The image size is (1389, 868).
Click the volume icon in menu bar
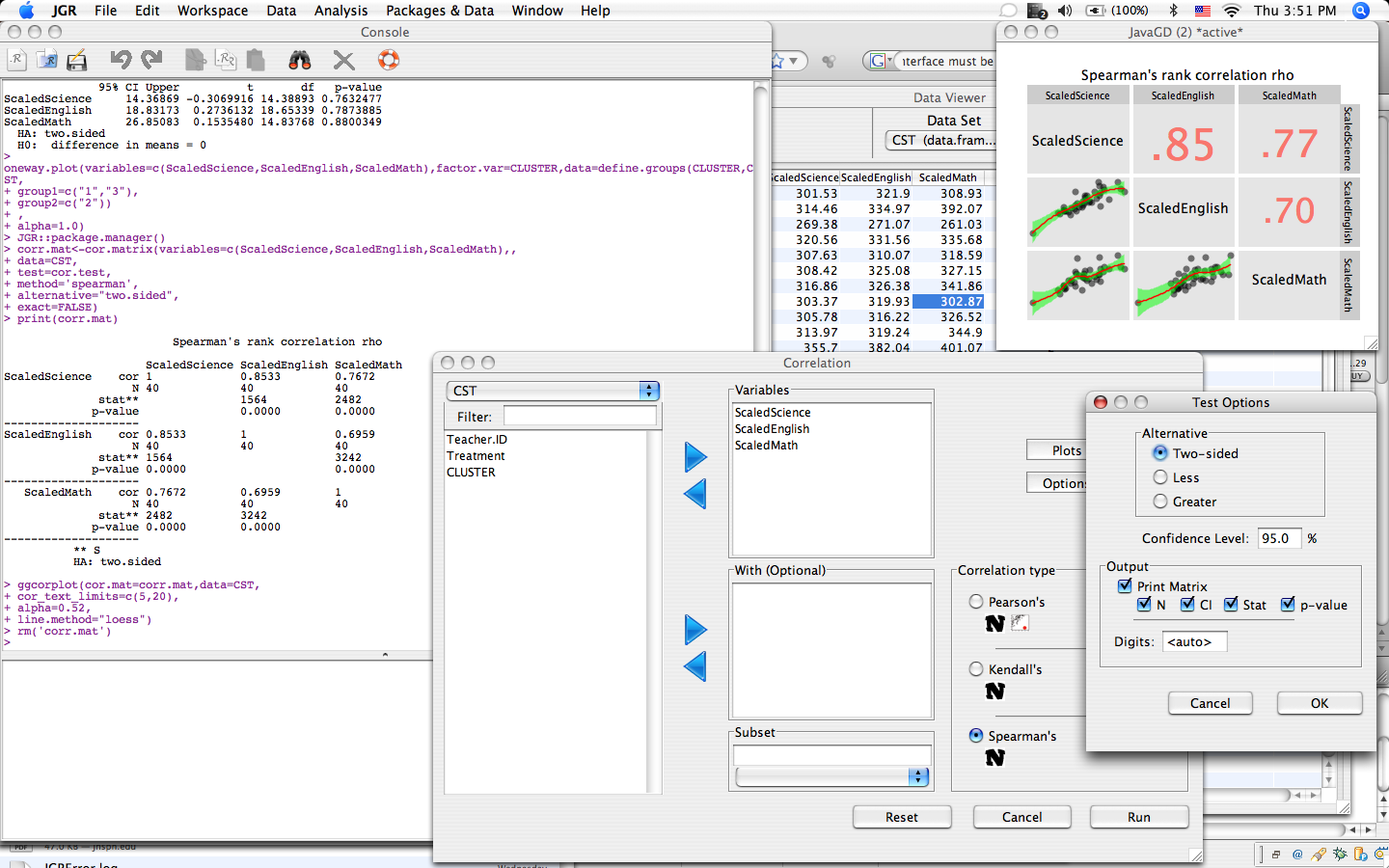tap(1065, 11)
